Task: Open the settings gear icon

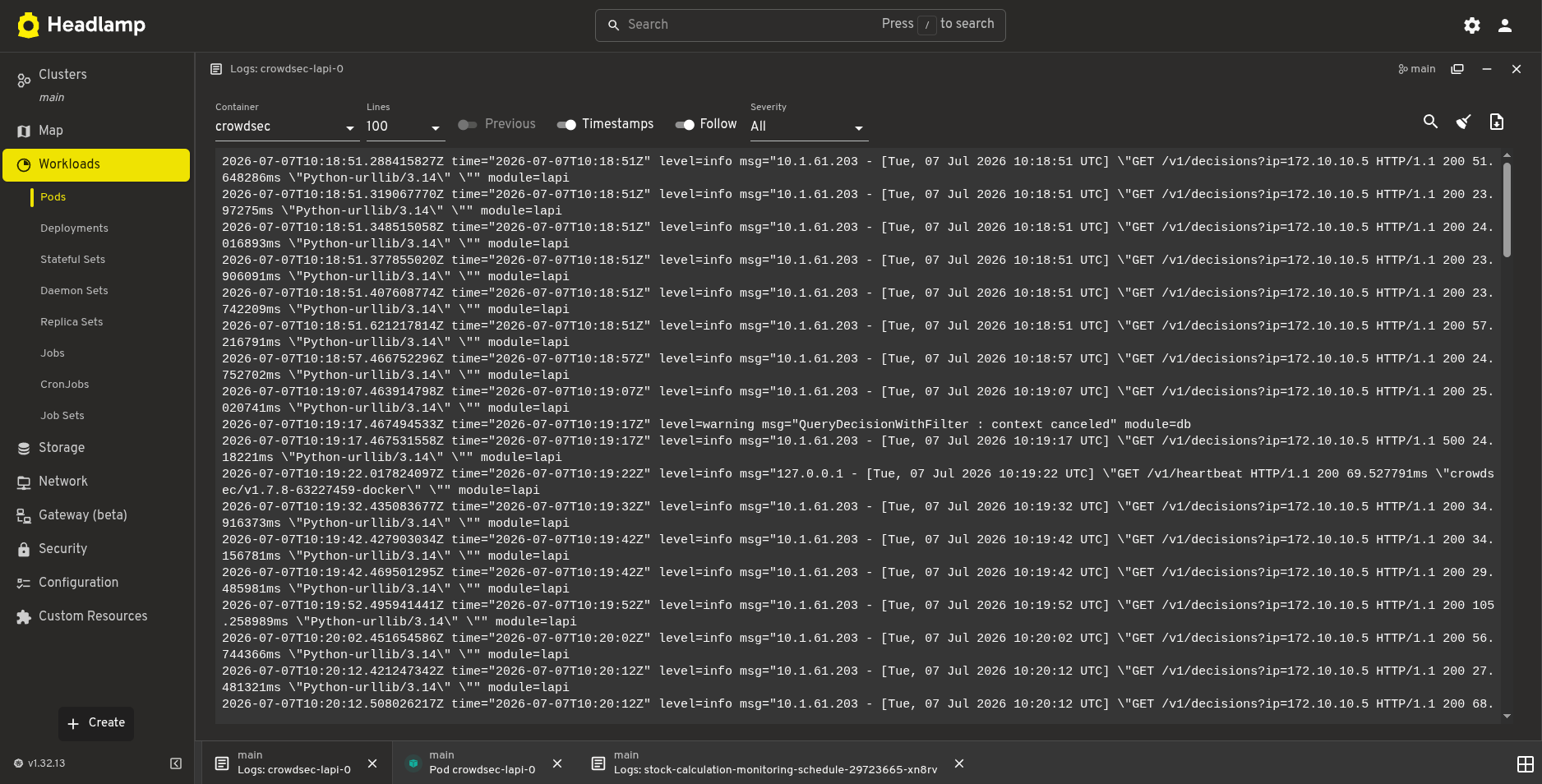Action: [1472, 25]
